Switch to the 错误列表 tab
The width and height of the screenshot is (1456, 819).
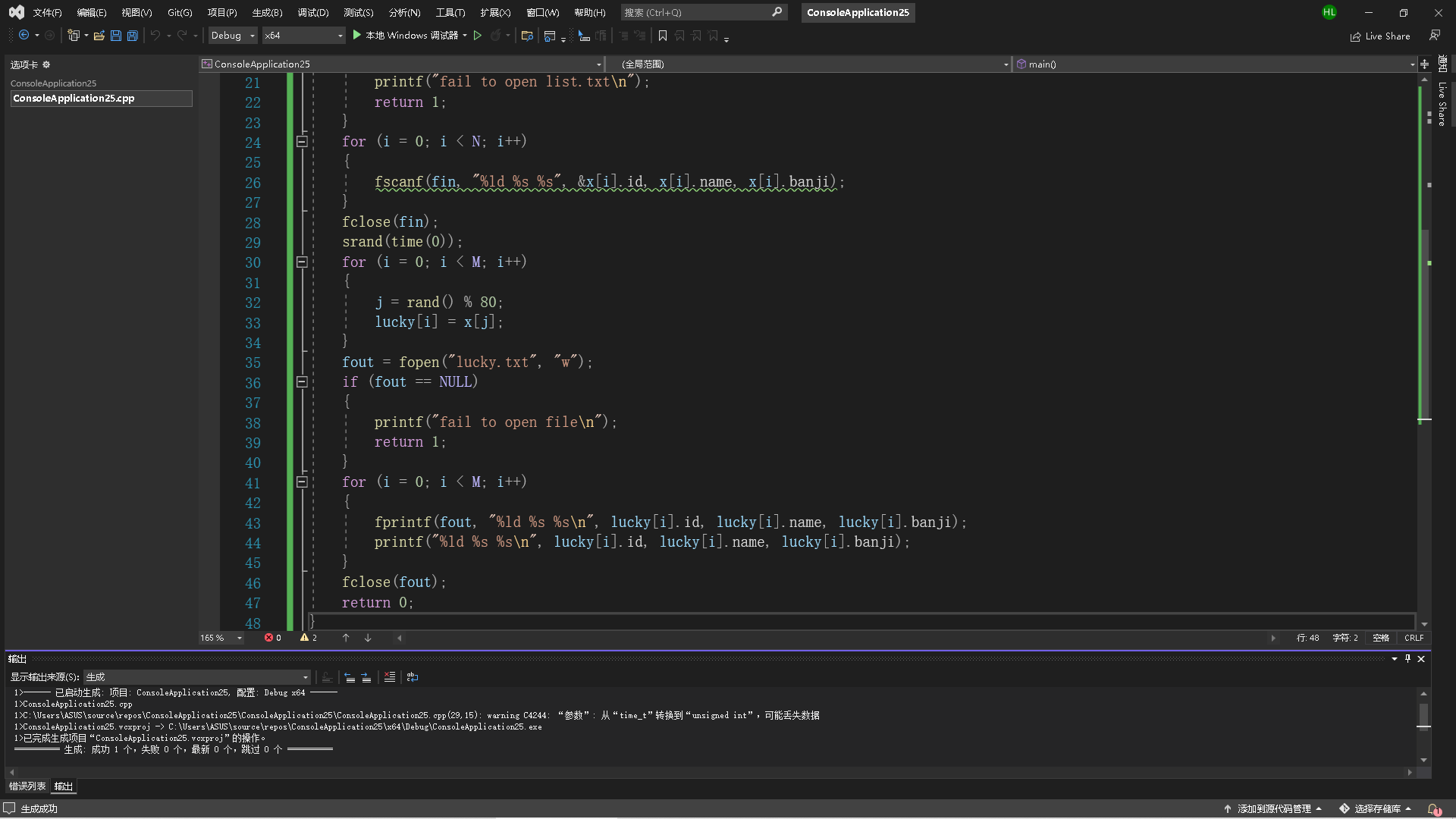(x=27, y=786)
